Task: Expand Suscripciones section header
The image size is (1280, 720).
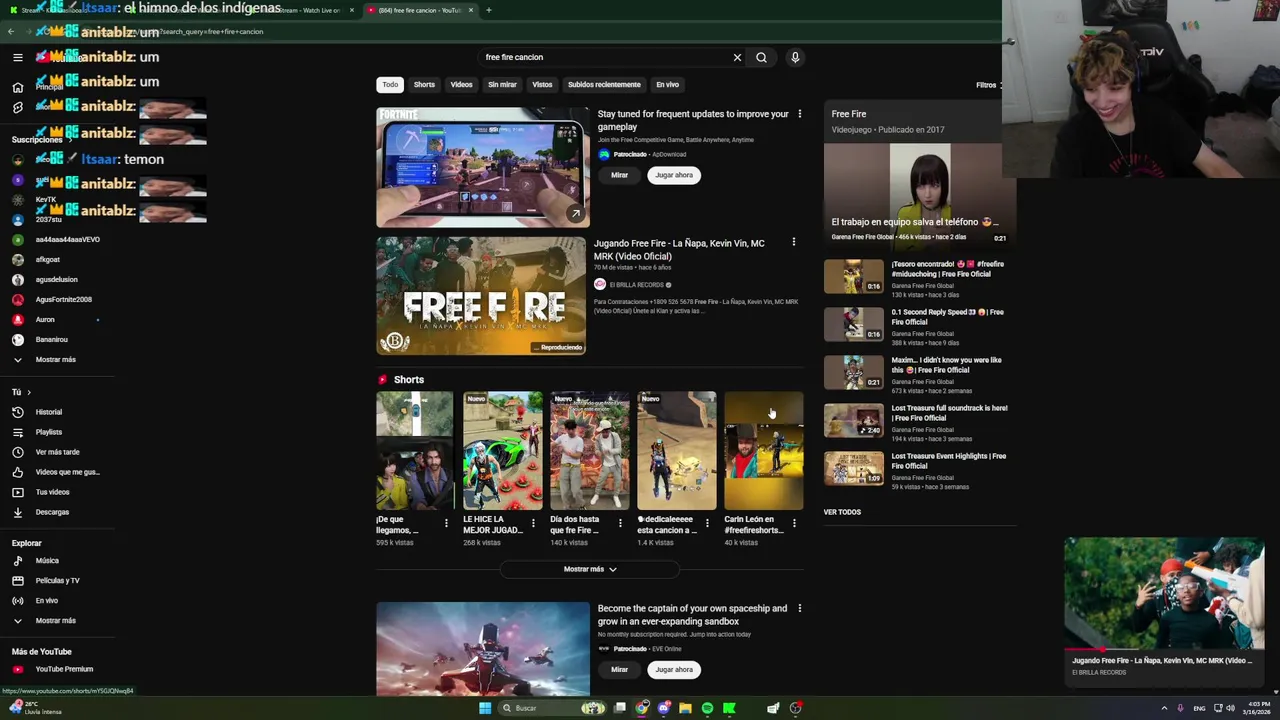Action: (41, 139)
